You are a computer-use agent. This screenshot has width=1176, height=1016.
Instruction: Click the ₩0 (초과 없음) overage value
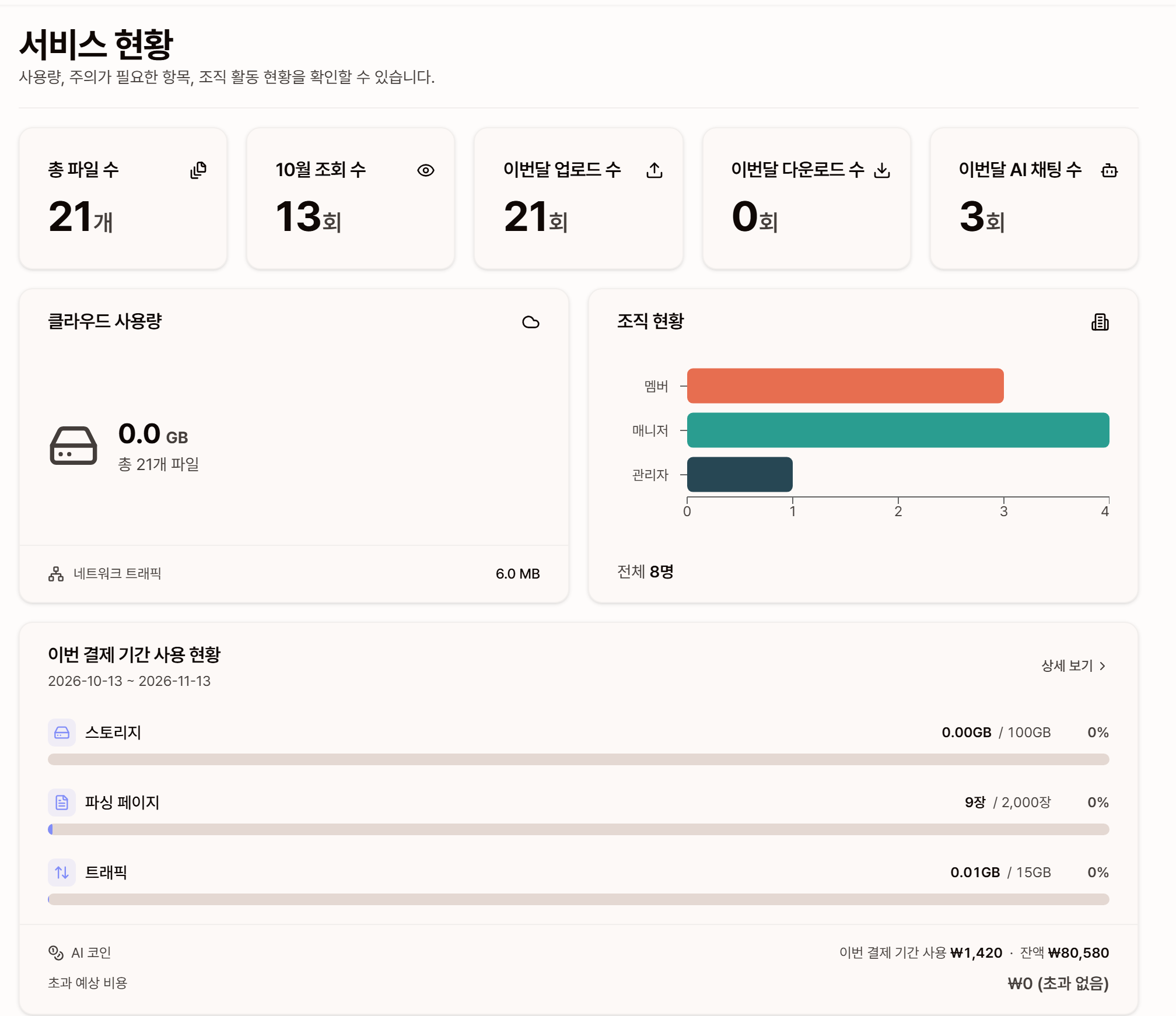tap(1059, 984)
